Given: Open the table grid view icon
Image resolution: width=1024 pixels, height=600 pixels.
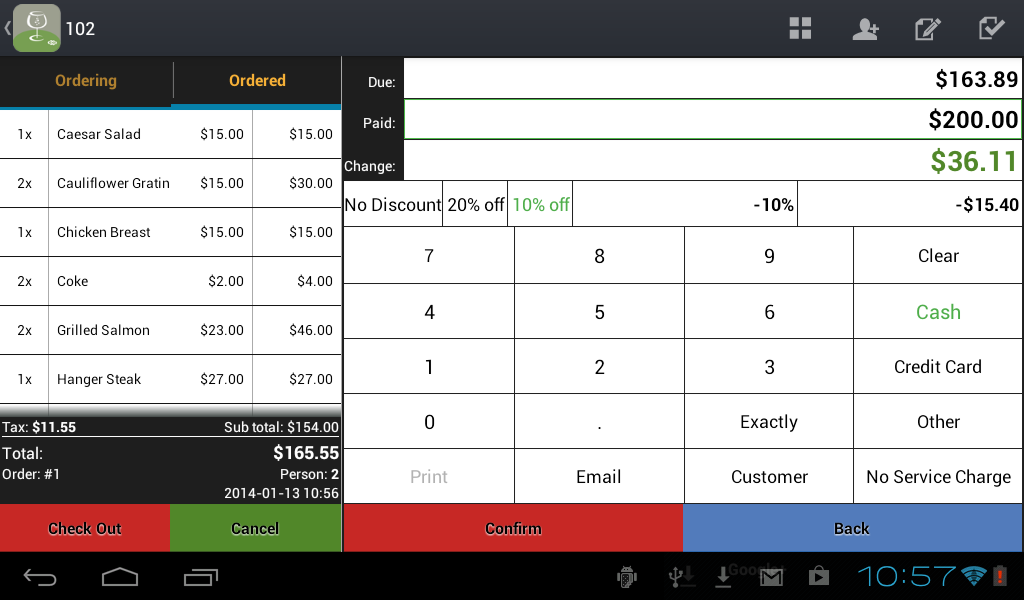Looking at the screenshot, I should 800,29.
